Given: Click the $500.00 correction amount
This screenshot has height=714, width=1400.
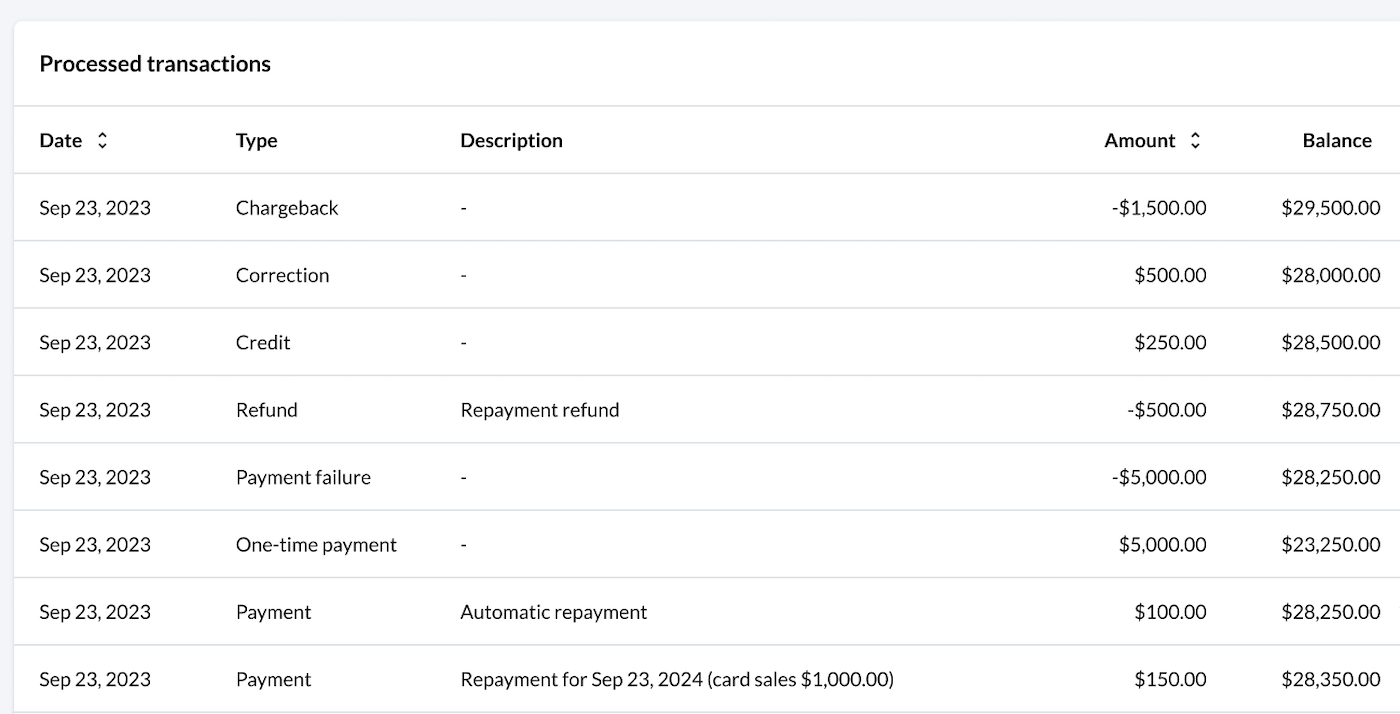Looking at the screenshot, I should tap(1170, 275).
